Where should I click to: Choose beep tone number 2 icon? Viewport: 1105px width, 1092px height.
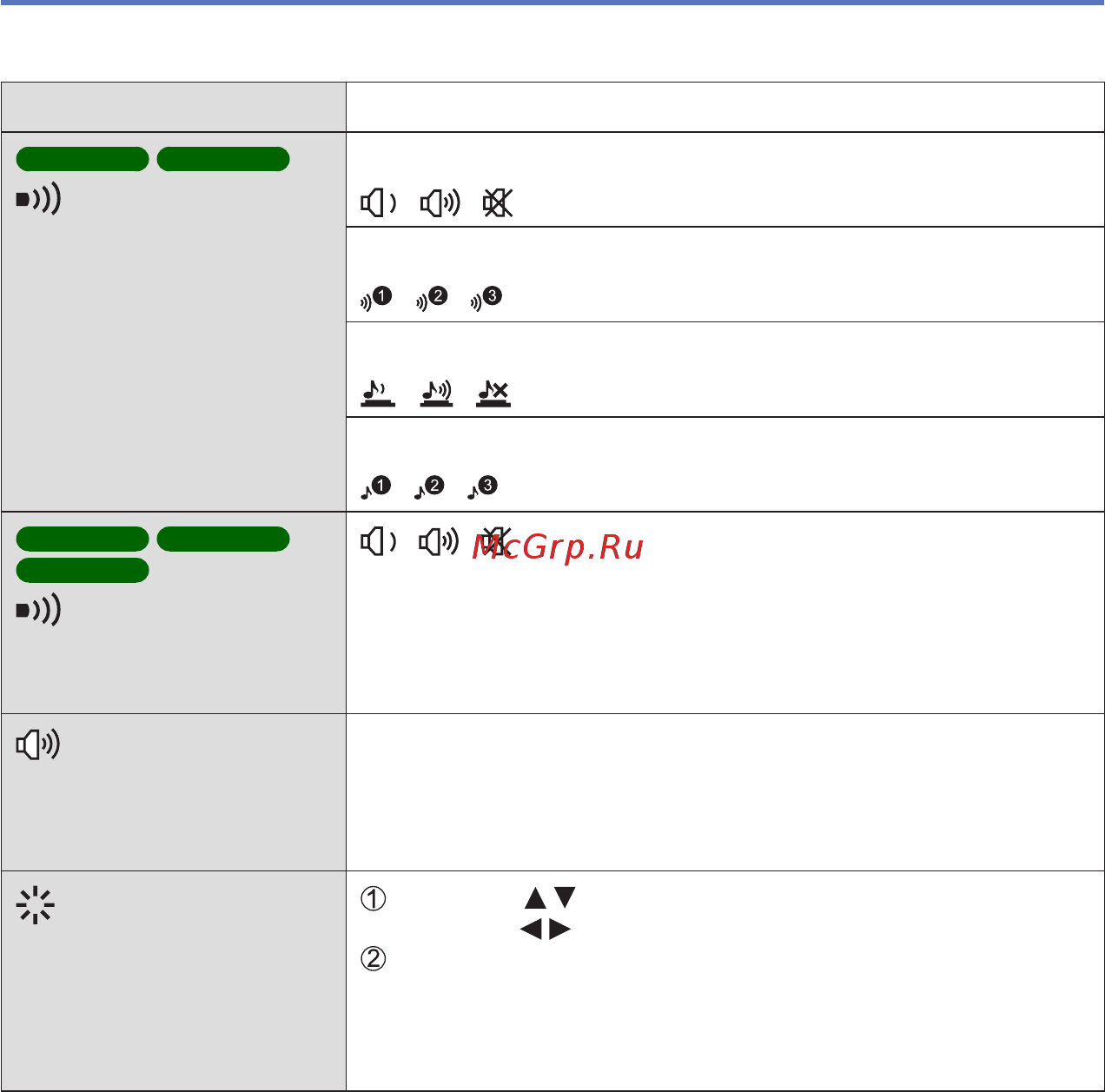432,298
